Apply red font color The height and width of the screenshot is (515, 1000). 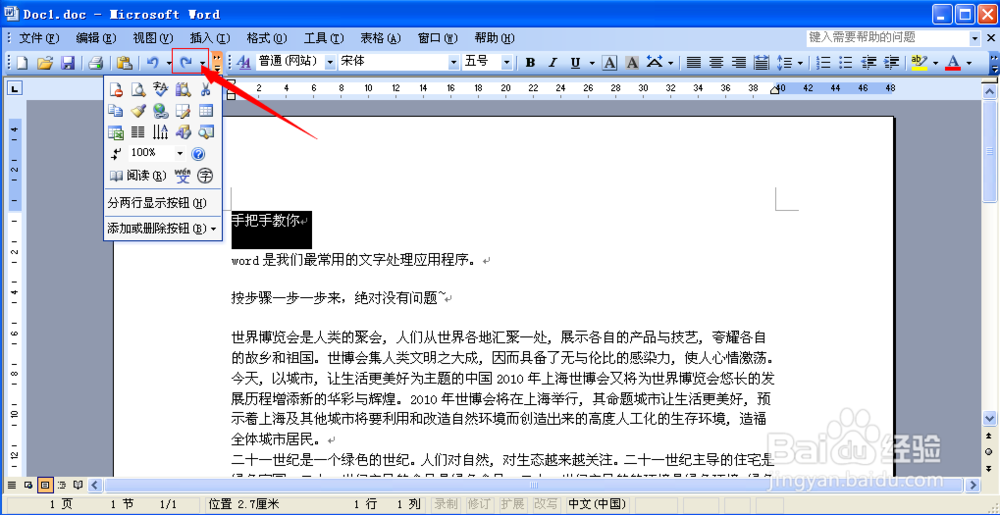[953, 62]
